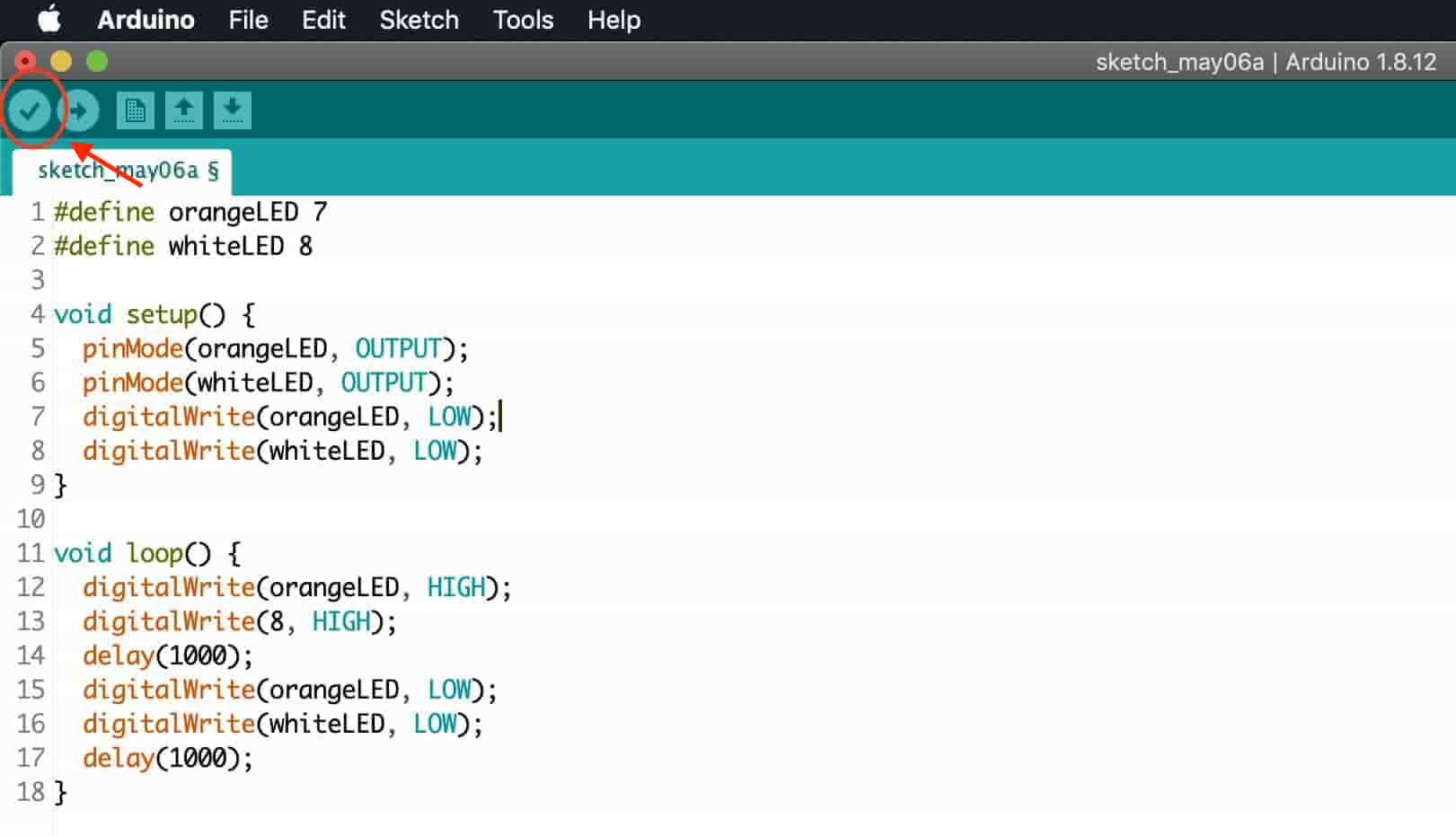Click 'pinMode(orangeLED, OUTPUT);' line
Image resolution: width=1456 pixels, height=836 pixels.
coord(276,348)
